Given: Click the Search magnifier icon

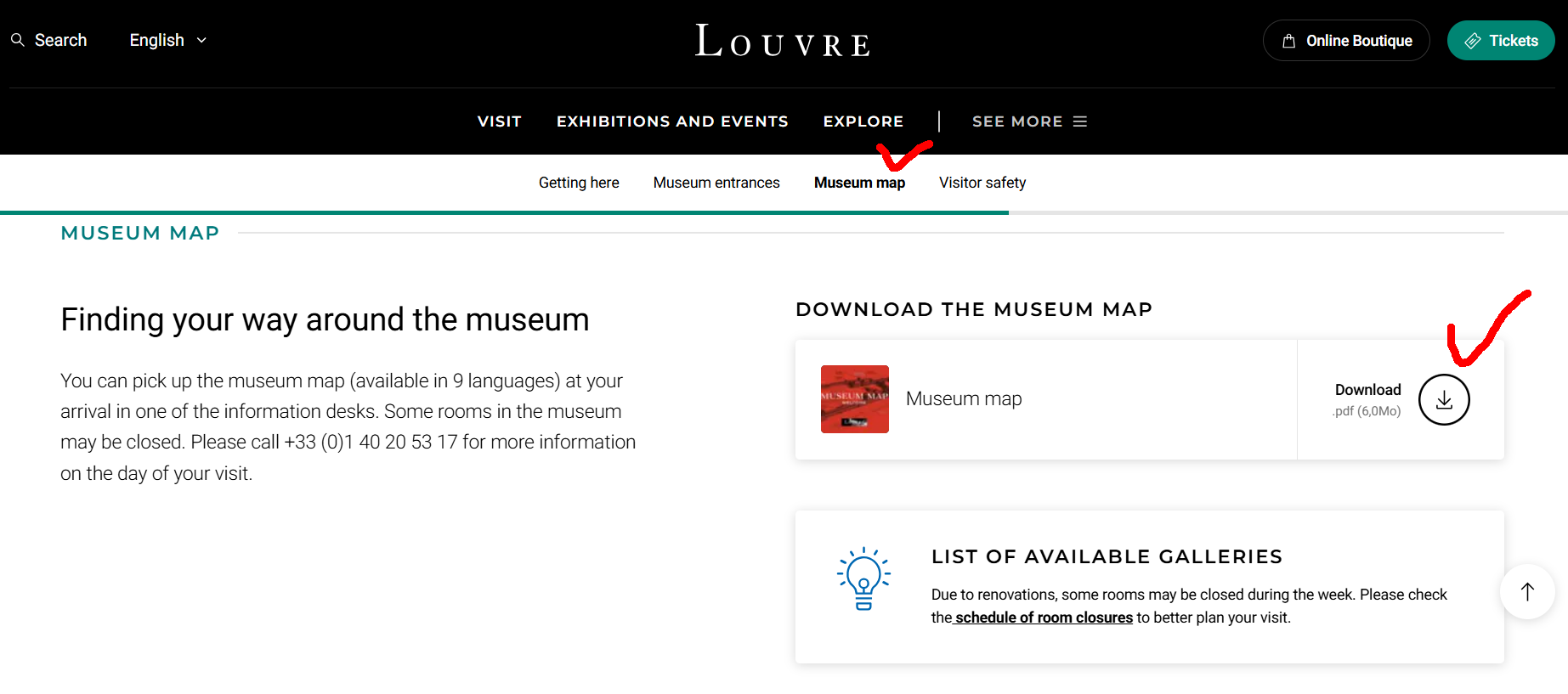Looking at the screenshot, I should [x=17, y=40].
